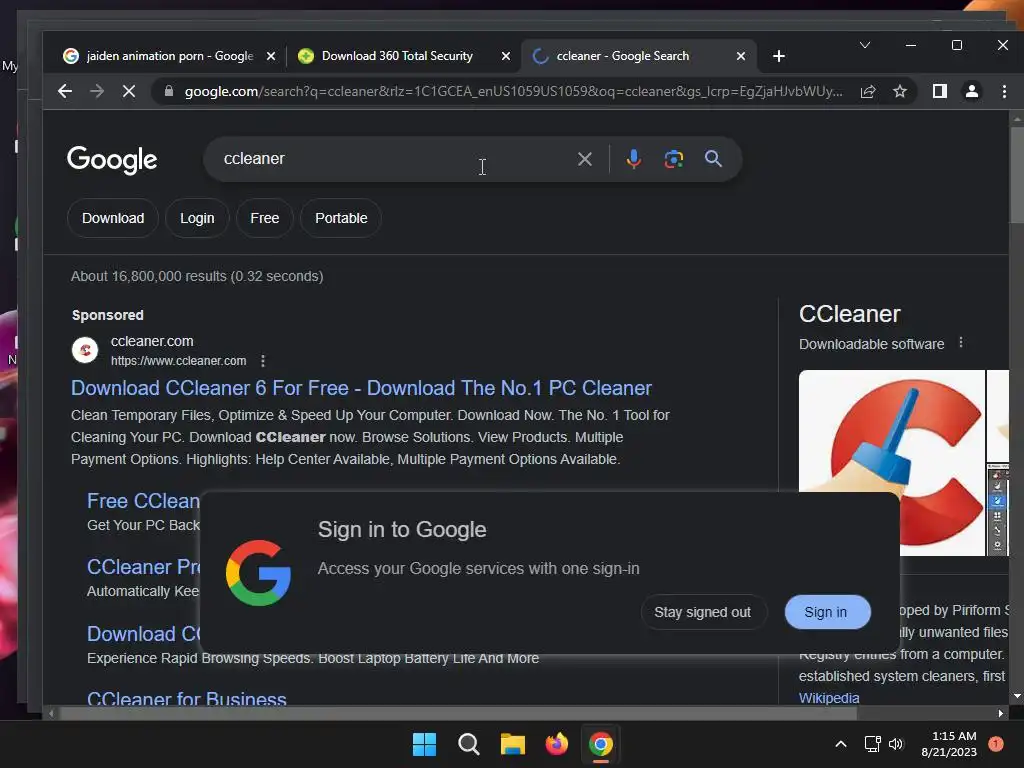This screenshot has width=1024, height=768.
Task: Open taskbar Search
Action: pos(468,744)
